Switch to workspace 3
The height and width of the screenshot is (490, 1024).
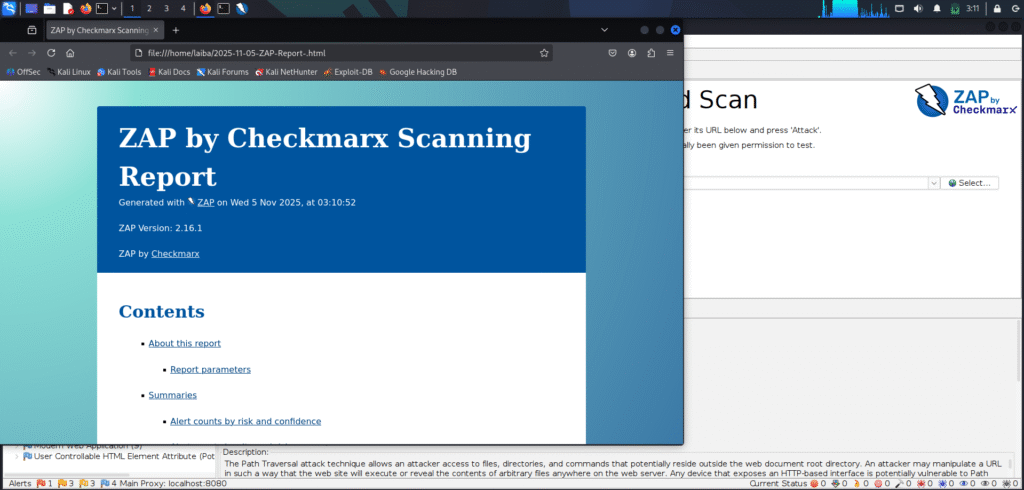click(166, 8)
